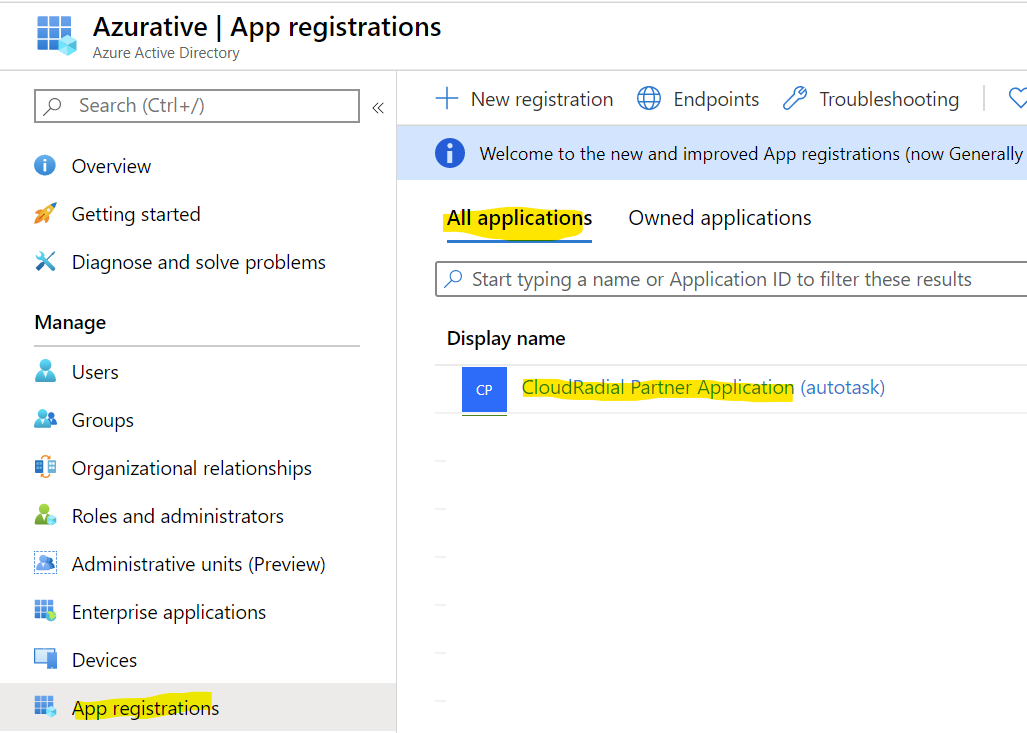Open the Overview menu item
The height and width of the screenshot is (733, 1027).
click(x=111, y=166)
